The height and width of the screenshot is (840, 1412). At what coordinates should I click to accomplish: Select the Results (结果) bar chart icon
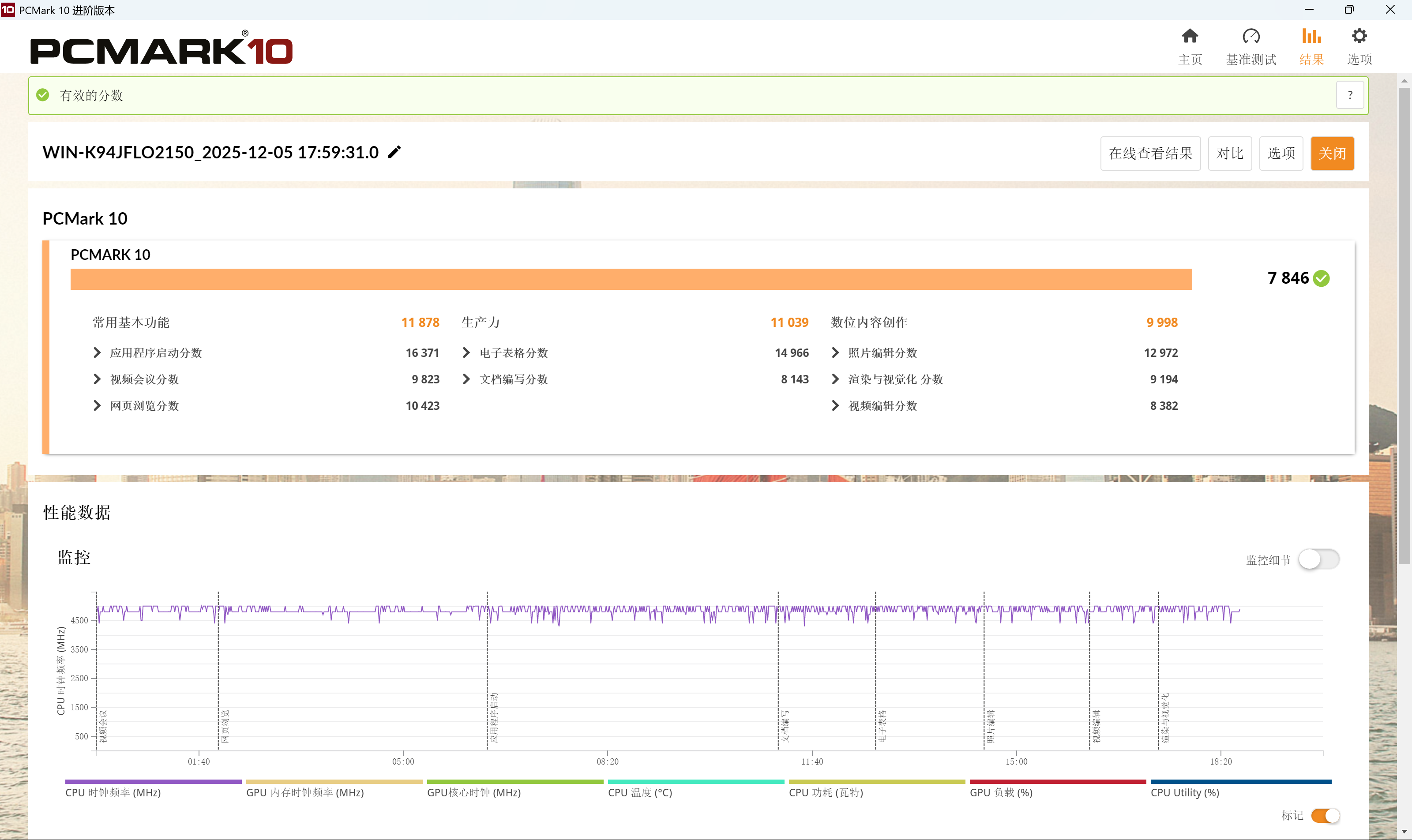(1311, 37)
